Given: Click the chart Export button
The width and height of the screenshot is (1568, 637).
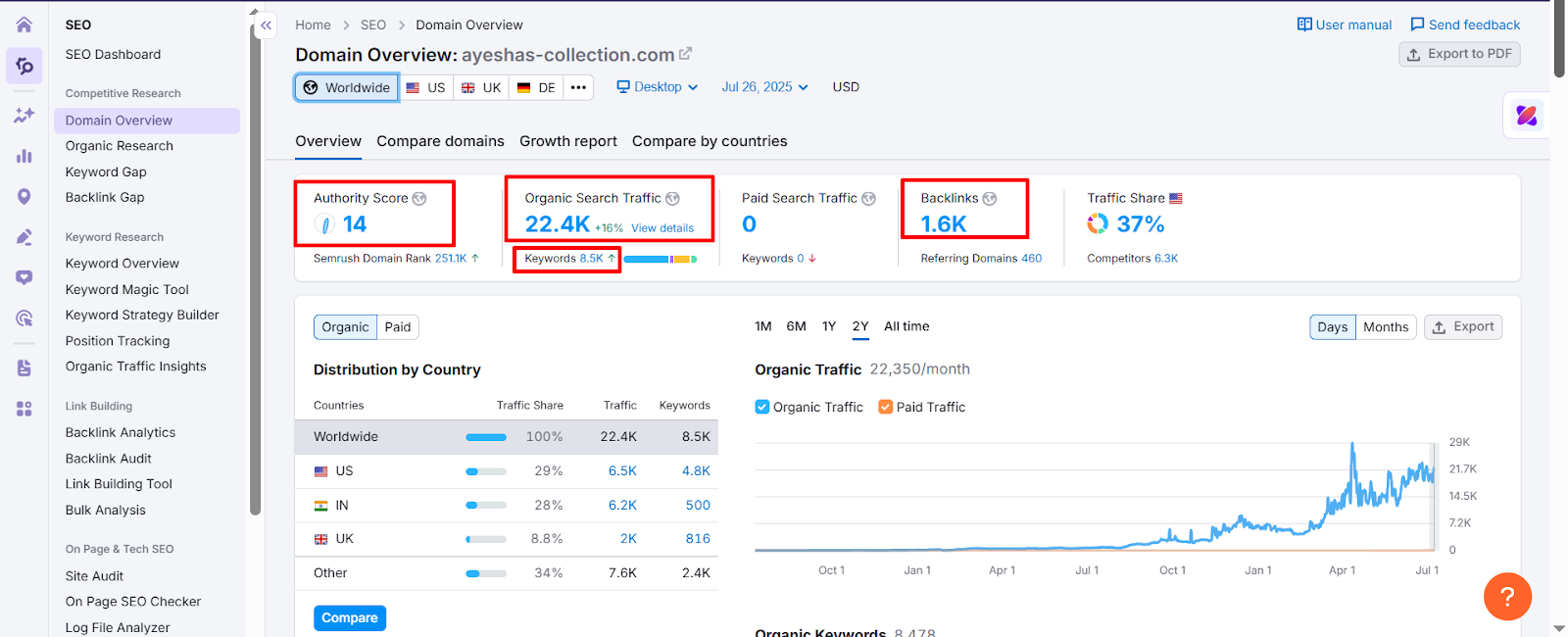Looking at the screenshot, I should tap(1463, 327).
